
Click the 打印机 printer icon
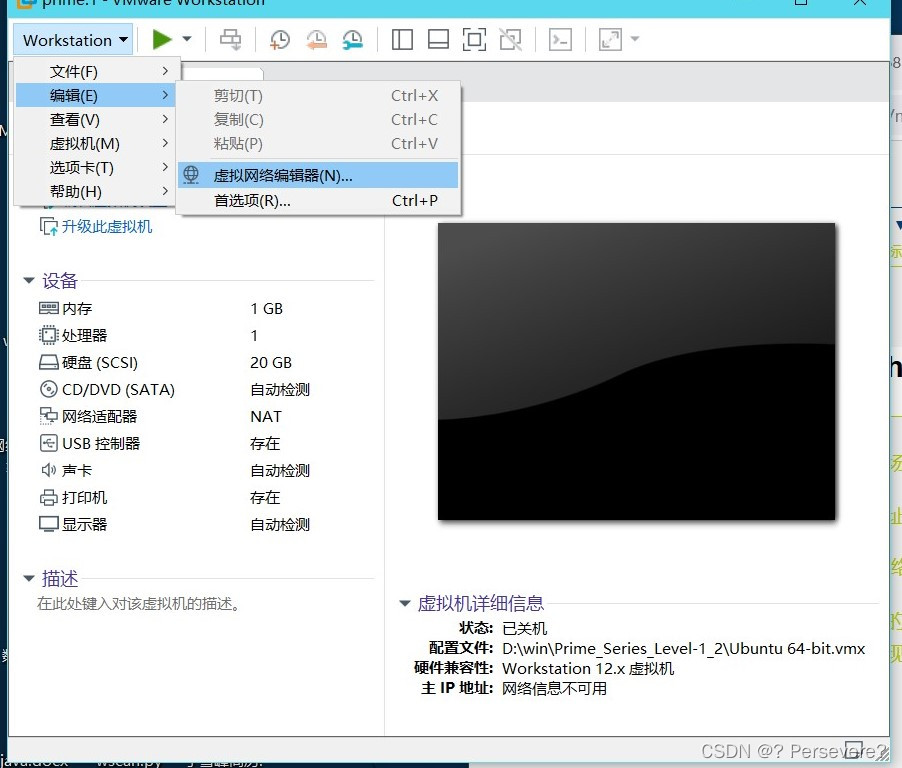click(x=48, y=497)
